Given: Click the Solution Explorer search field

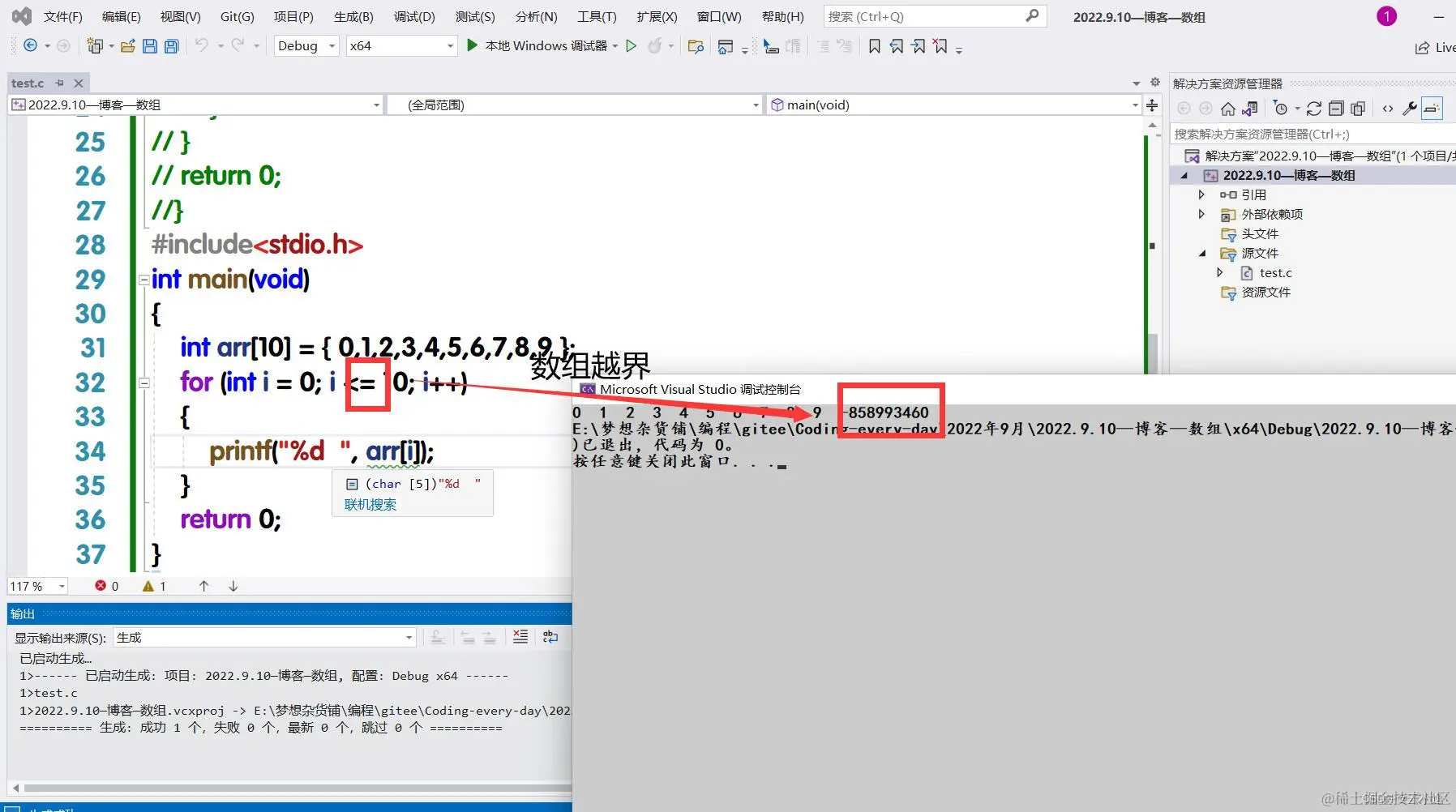Looking at the screenshot, I should [1313, 134].
